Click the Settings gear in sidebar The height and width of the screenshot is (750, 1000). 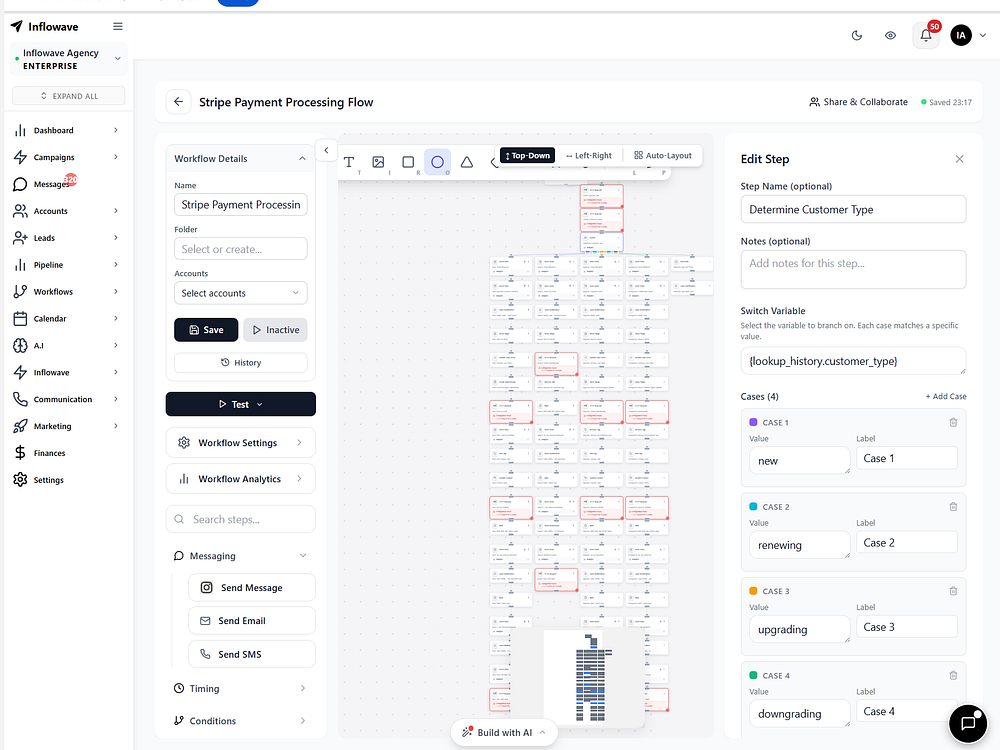[x=20, y=480]
